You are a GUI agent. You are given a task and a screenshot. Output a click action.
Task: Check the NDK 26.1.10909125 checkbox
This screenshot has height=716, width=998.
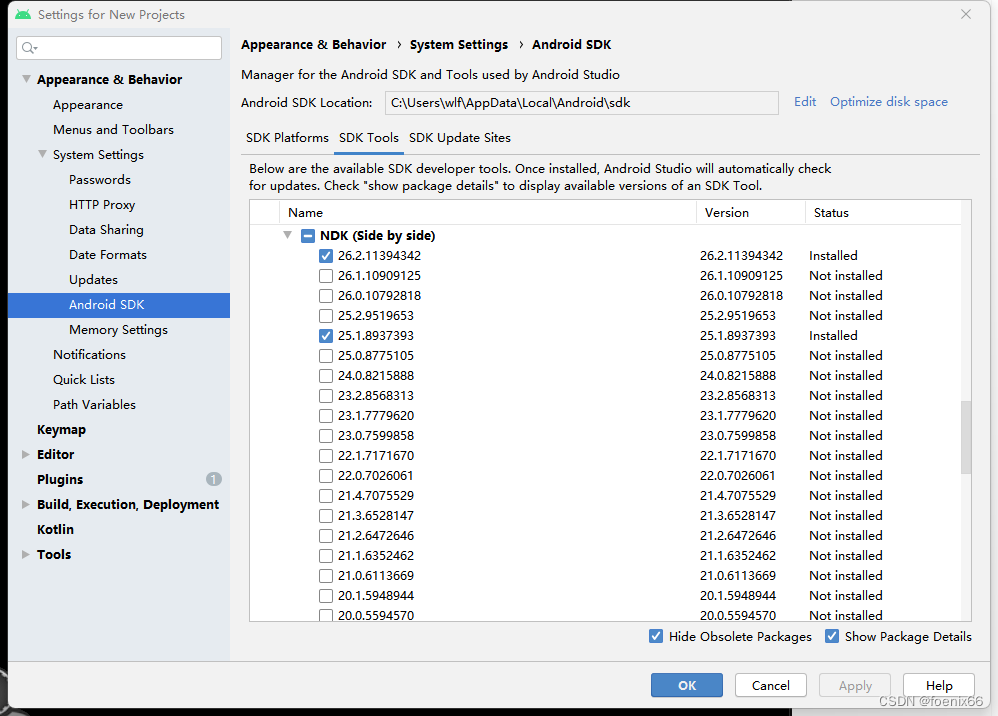[325, 275]
